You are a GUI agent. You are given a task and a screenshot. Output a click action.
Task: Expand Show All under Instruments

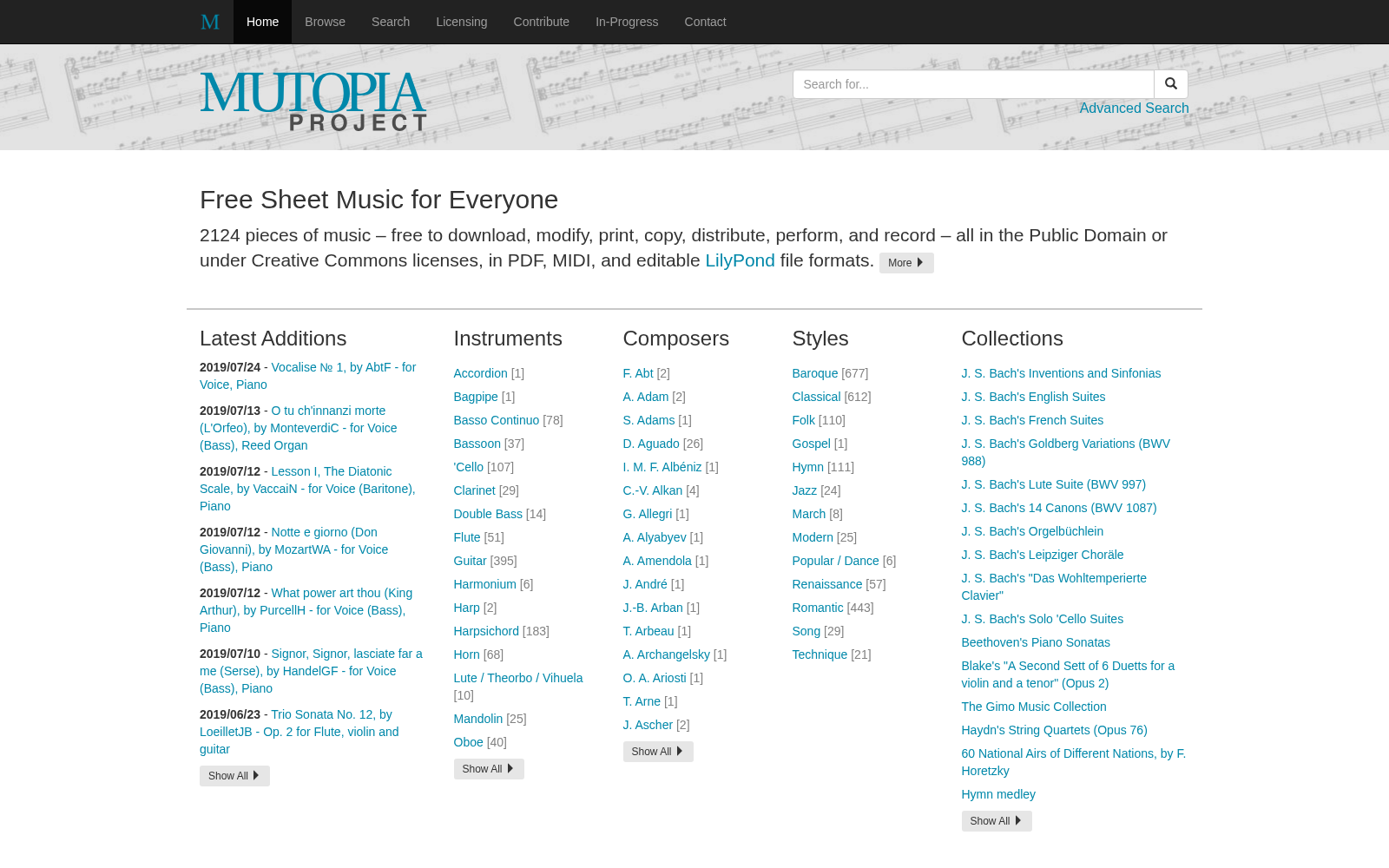tap(489, 769)
